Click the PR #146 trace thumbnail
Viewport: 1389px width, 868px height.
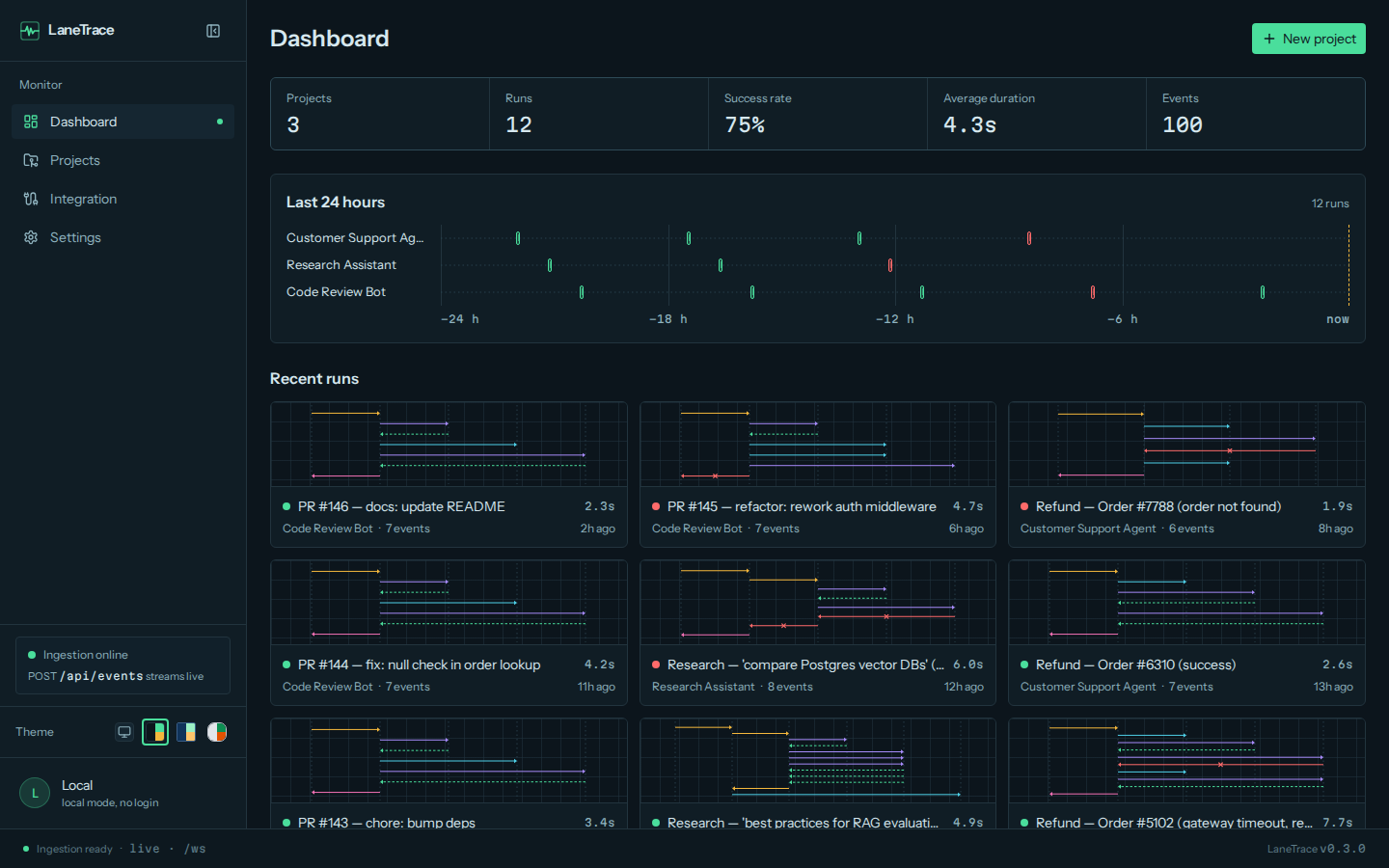click(x=449, y=444)
